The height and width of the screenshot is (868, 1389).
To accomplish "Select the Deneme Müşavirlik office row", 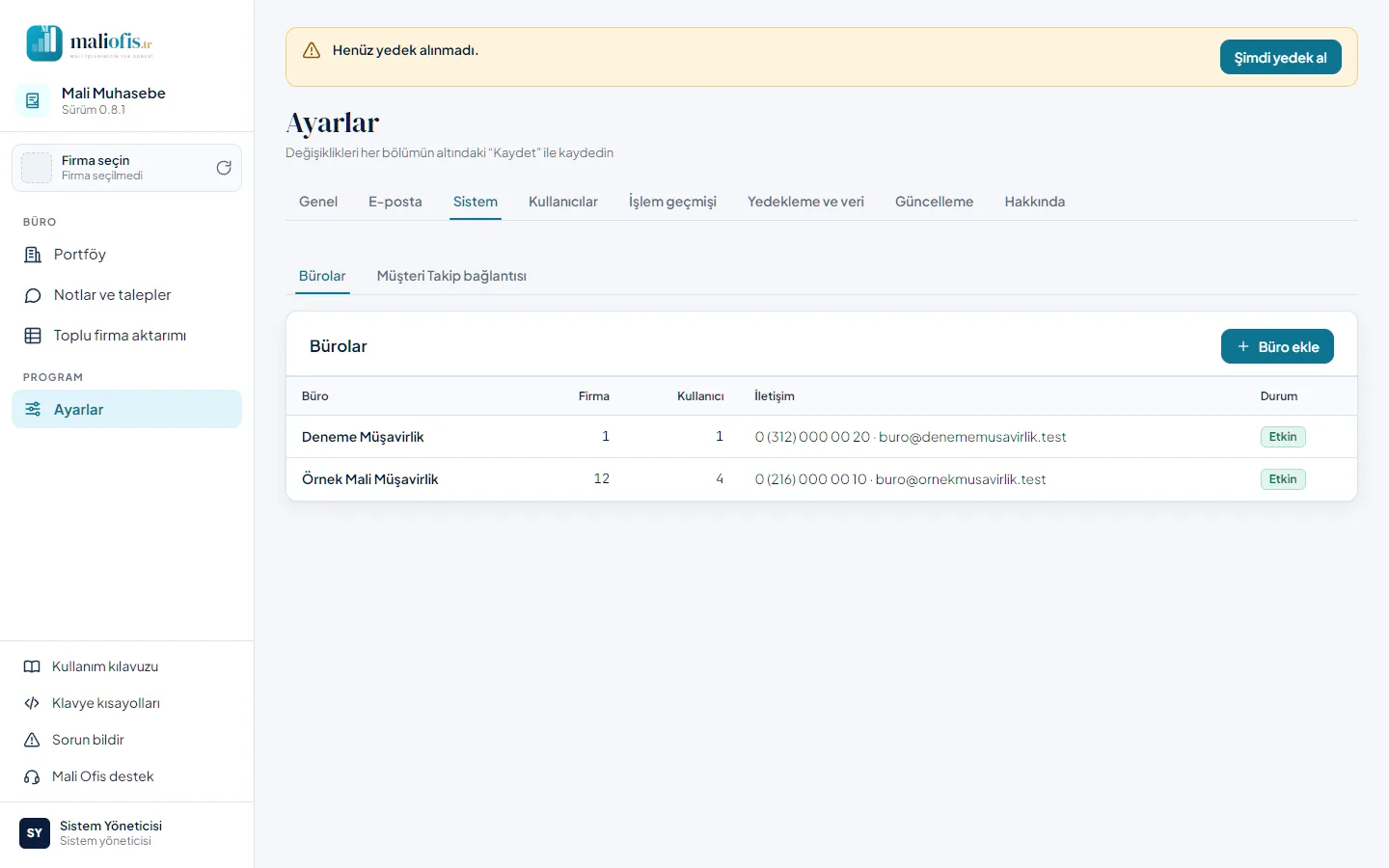I will click(822, 437).
